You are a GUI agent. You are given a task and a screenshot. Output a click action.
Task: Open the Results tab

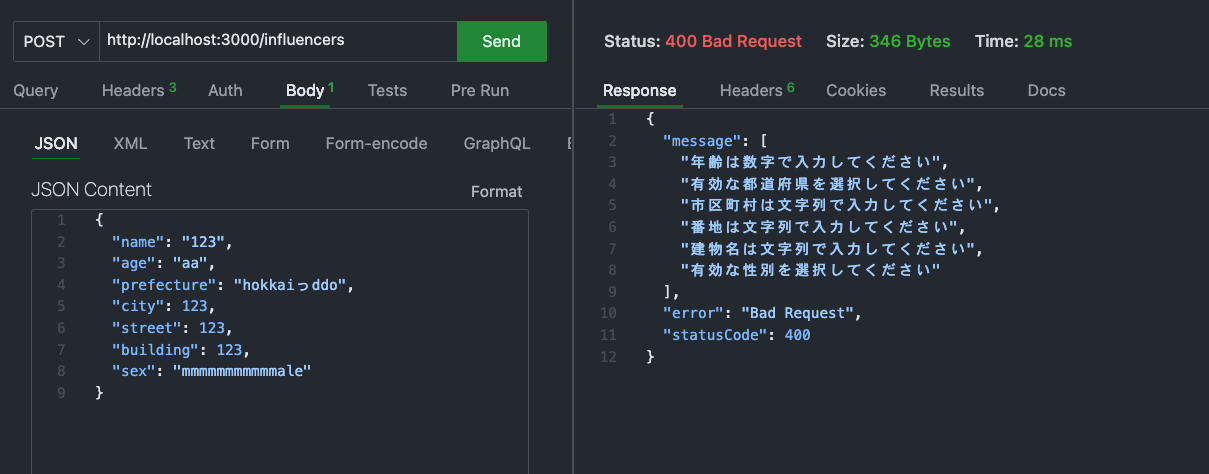[957, 90]
